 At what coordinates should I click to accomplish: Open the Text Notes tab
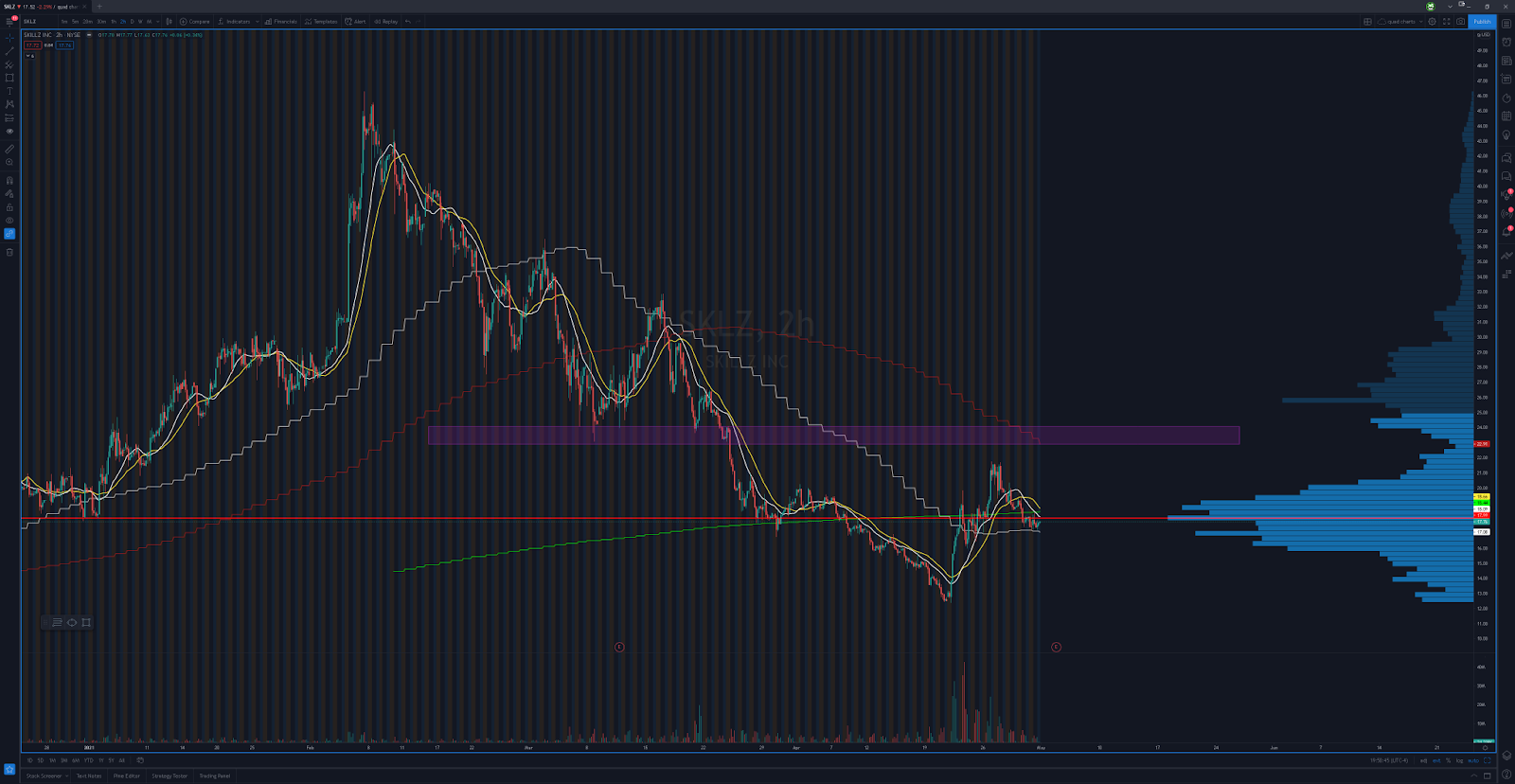(89, 775)
